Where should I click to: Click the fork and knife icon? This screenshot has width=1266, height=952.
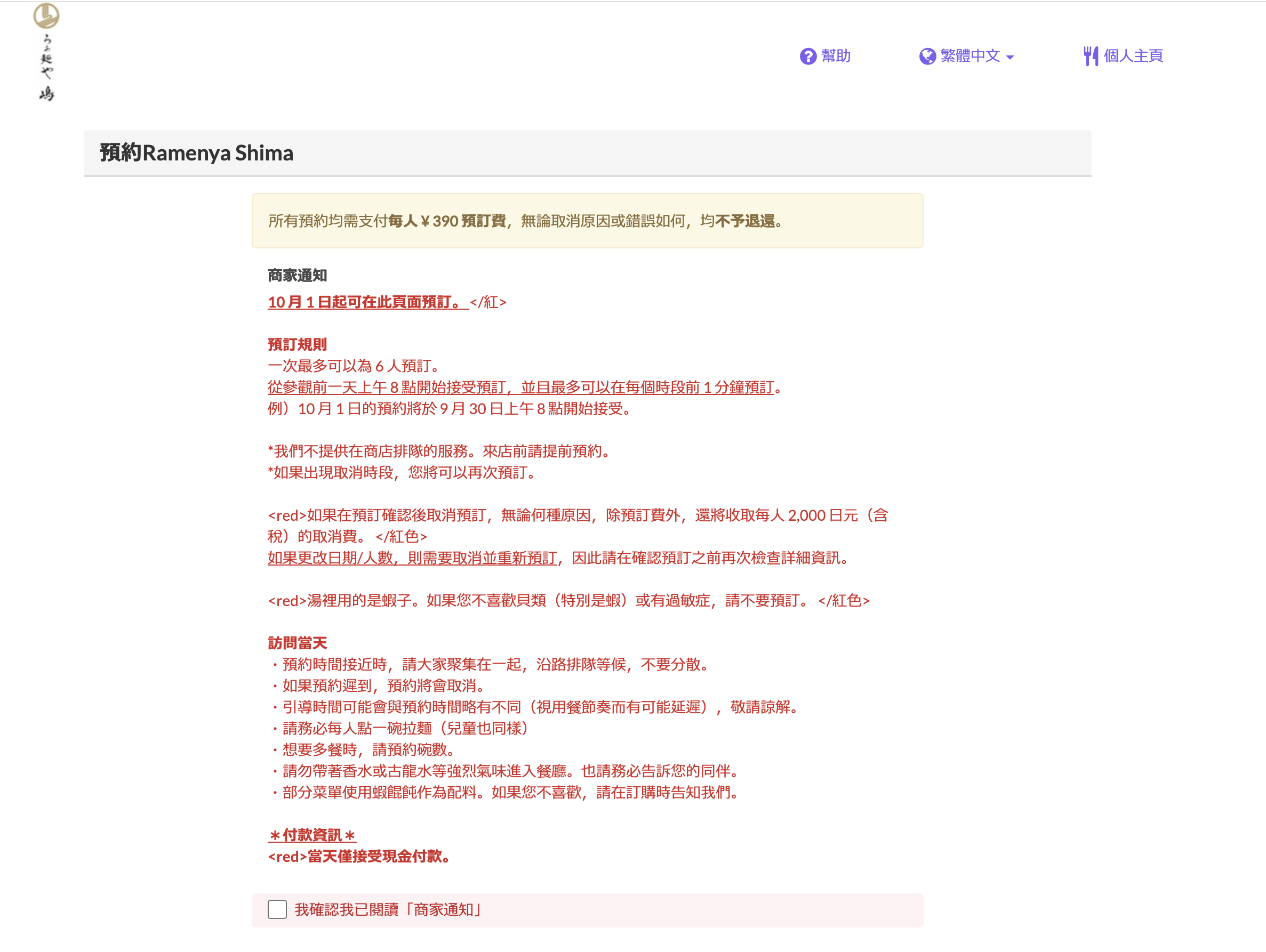(1091, 56)
